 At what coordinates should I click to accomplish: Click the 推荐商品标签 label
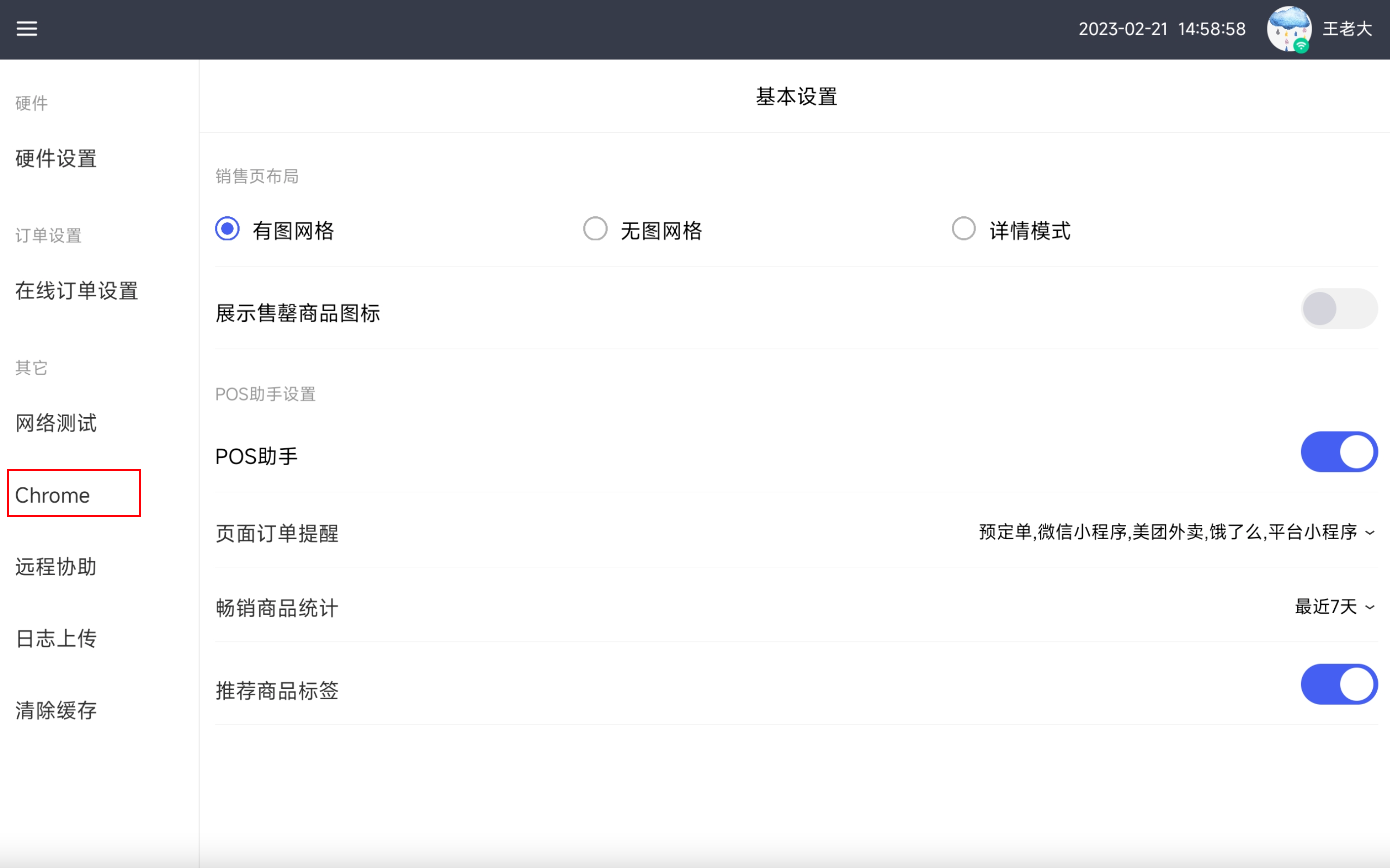(277, 691)
